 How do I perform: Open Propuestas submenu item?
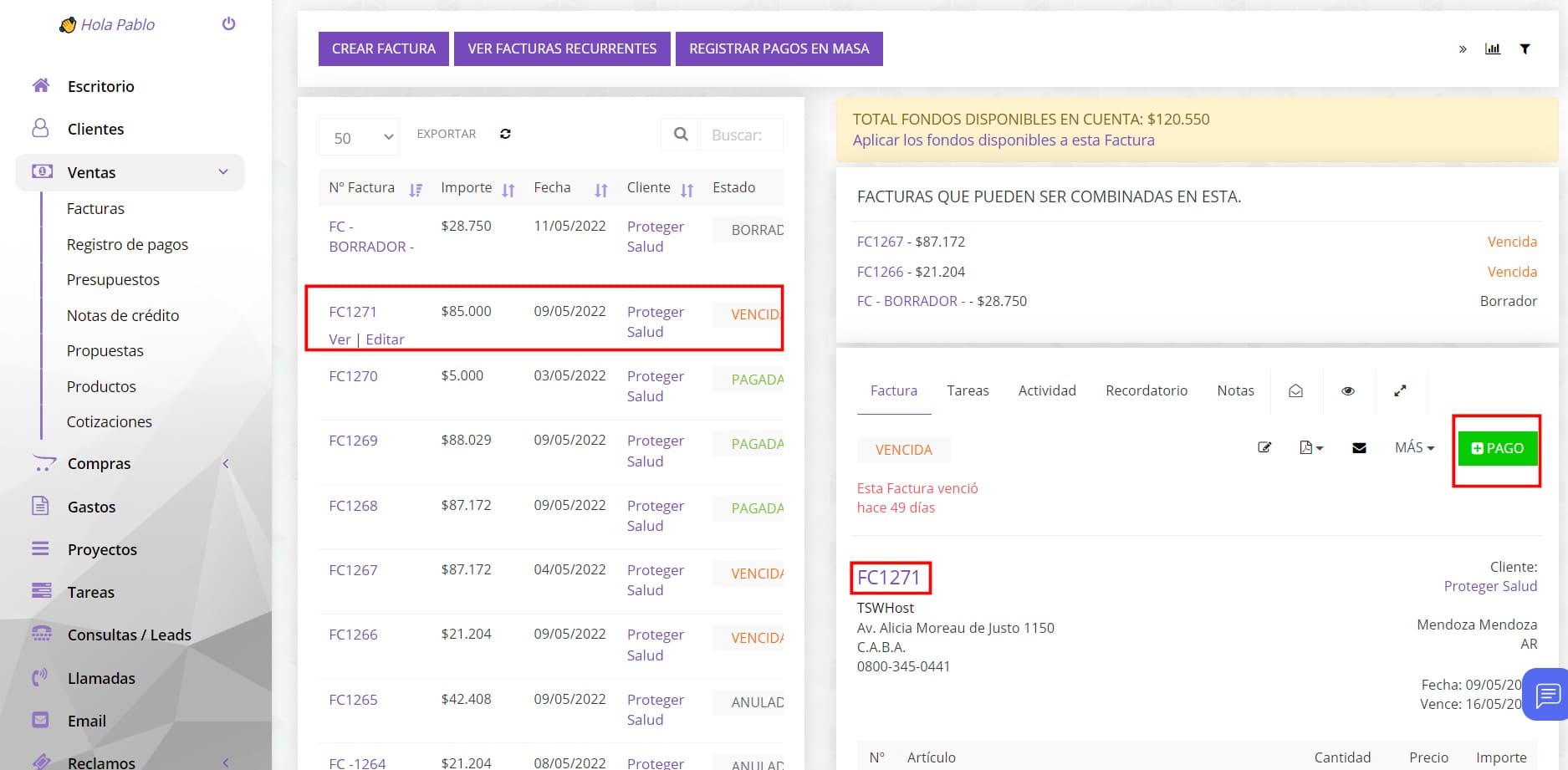[x=105, y=350]
